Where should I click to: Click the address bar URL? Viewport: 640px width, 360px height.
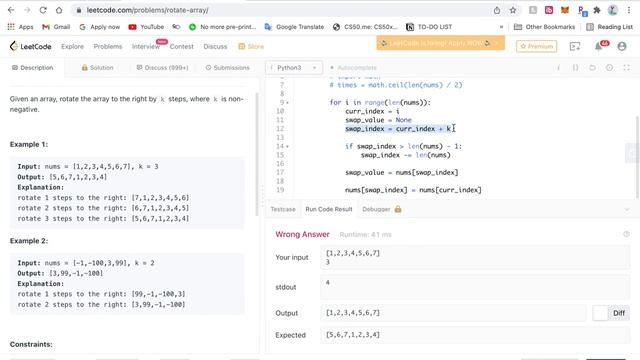[147, 10]
